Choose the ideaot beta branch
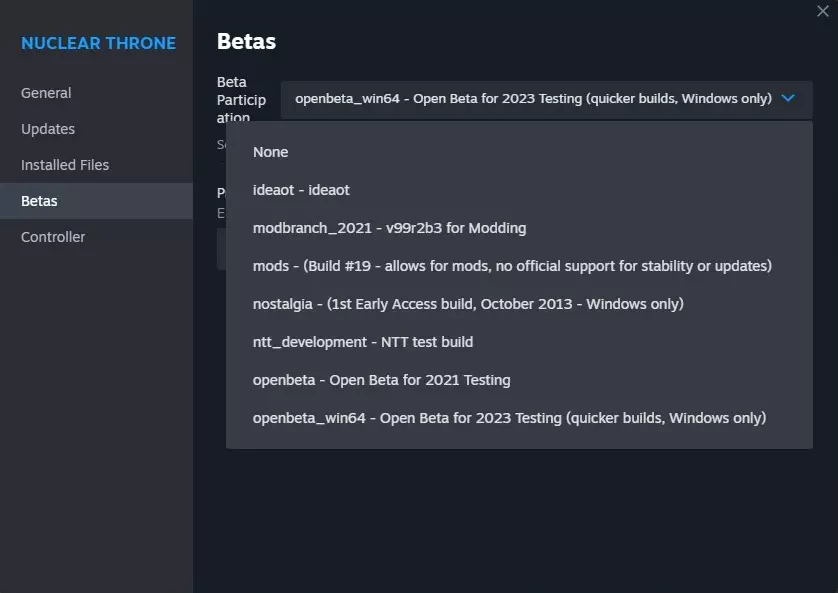Screen dimensions: 838x593 [301, 190]
